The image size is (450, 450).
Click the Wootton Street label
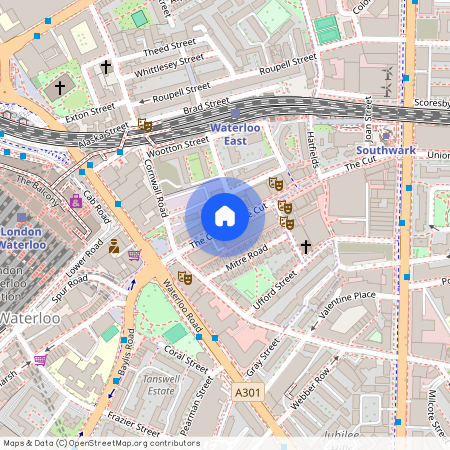[x=178, y=147]
